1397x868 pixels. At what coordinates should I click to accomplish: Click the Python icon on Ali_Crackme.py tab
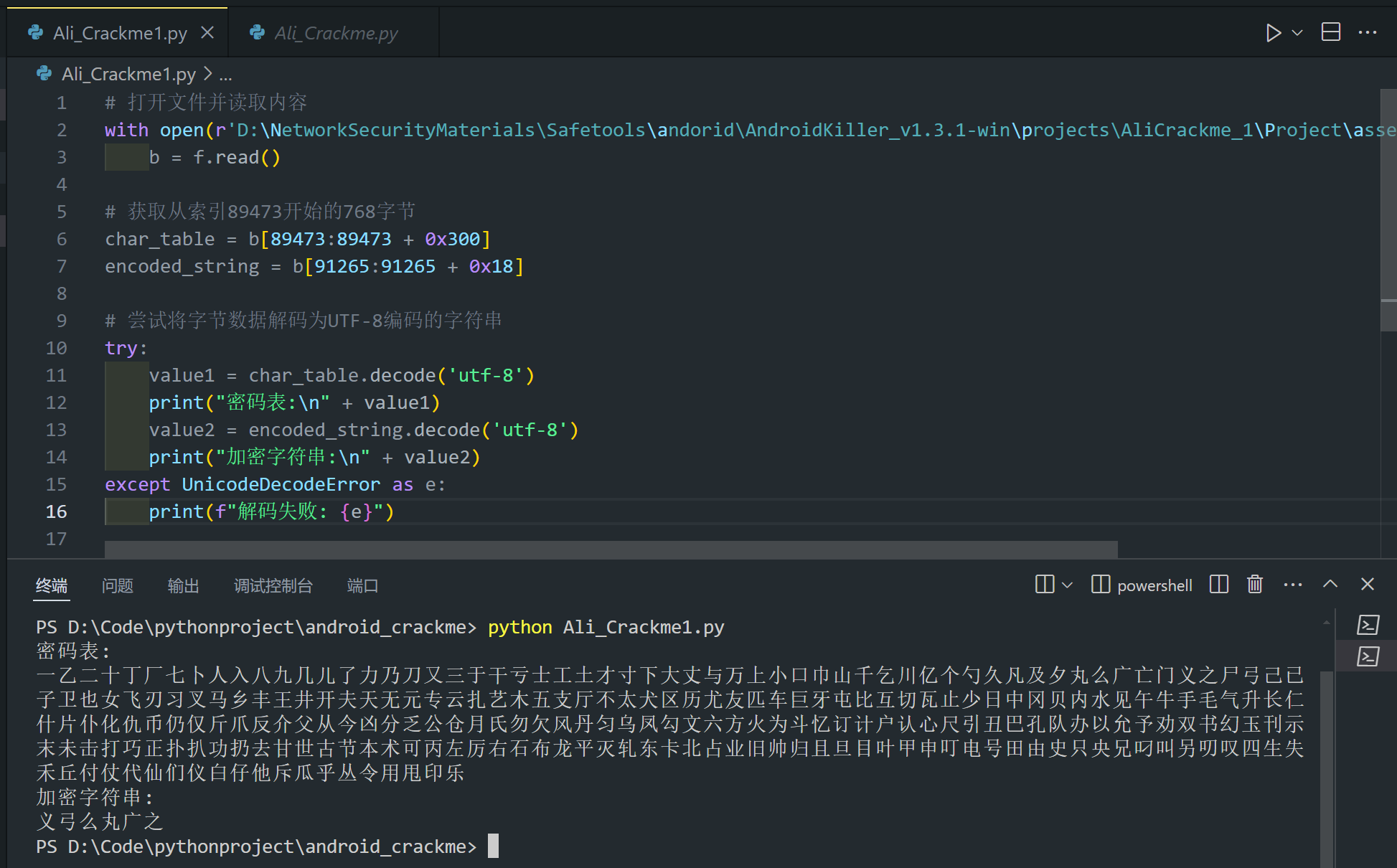[x=257, y=32]
